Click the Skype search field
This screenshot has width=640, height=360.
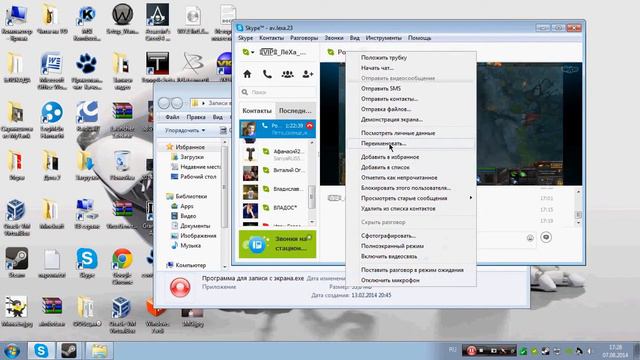click(x=278, y=92)
